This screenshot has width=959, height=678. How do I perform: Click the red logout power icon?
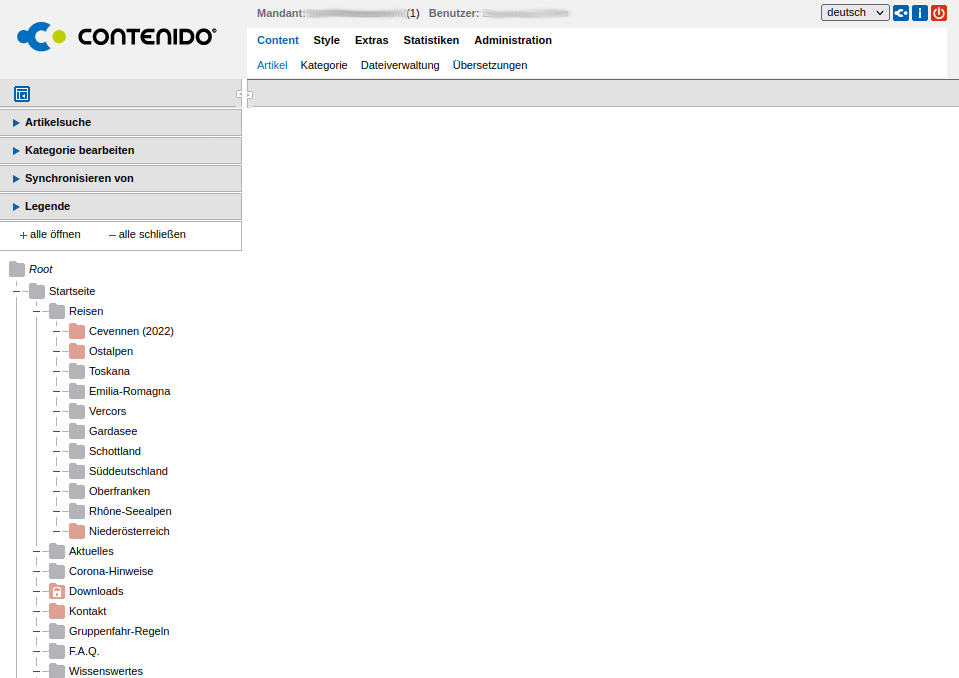click(x=939, y=13)
